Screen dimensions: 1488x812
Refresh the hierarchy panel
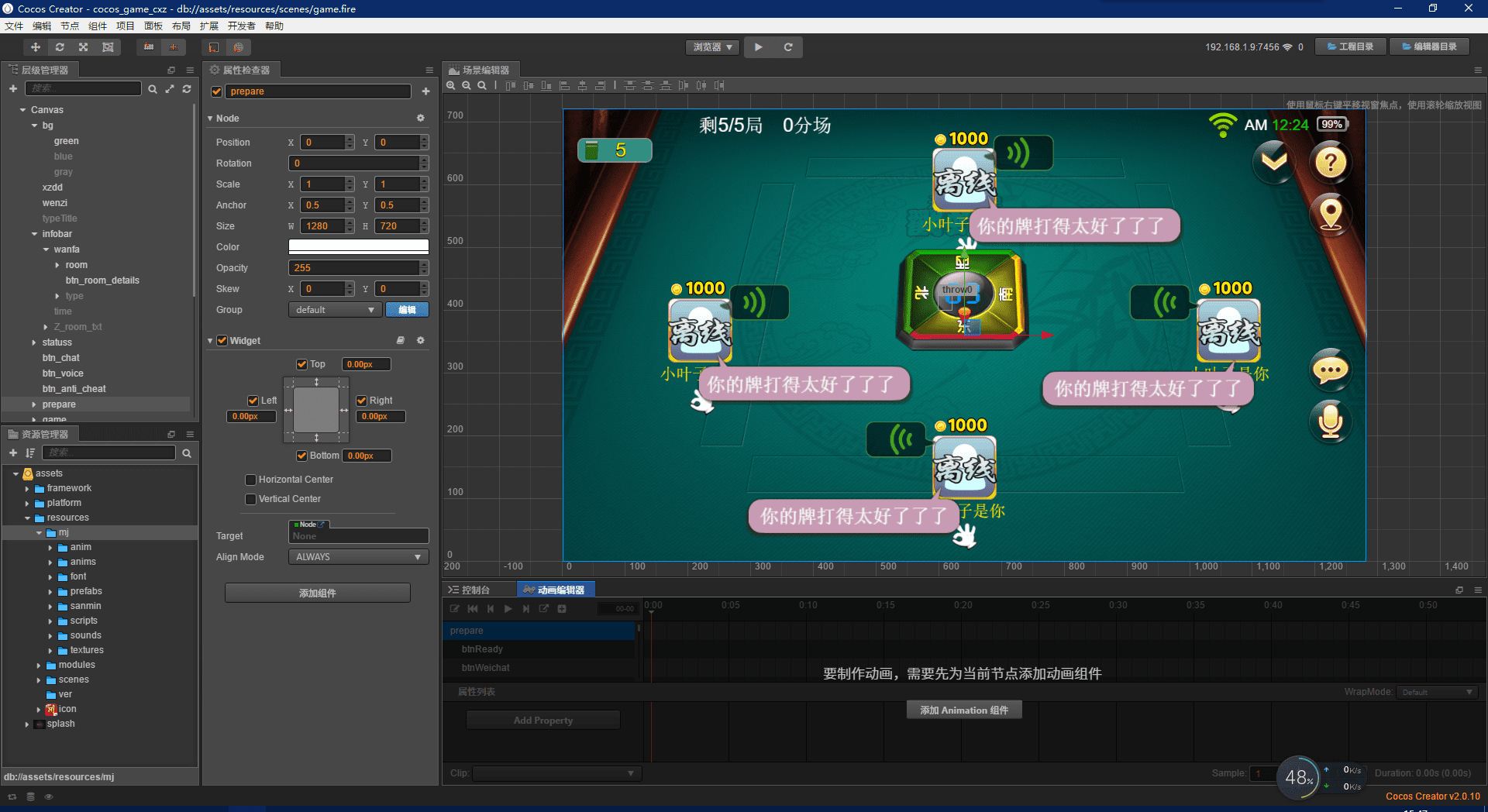click(187, 89)
